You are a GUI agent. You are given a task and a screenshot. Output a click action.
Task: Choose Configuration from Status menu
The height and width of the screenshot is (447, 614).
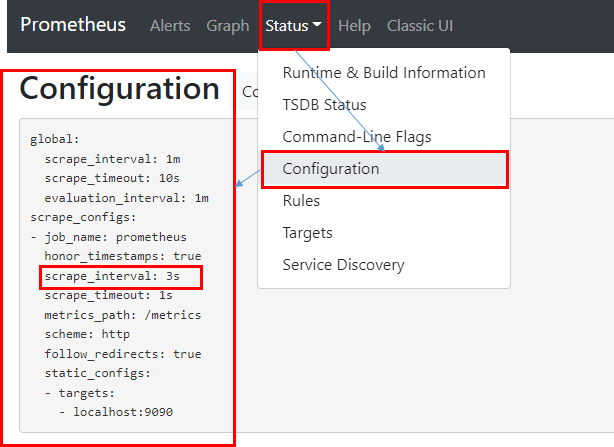tap(385, 169)
